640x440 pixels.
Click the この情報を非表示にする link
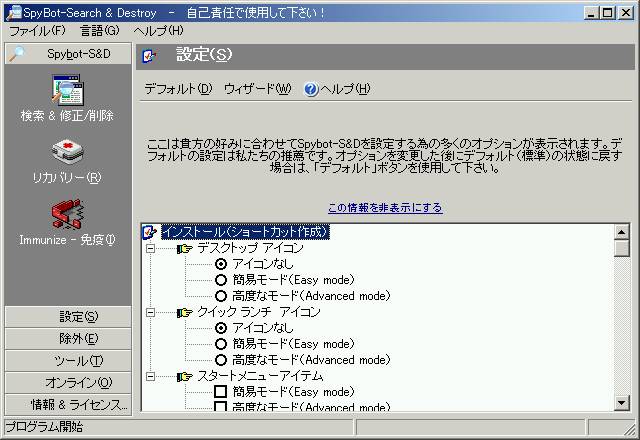tap(385, 208)
